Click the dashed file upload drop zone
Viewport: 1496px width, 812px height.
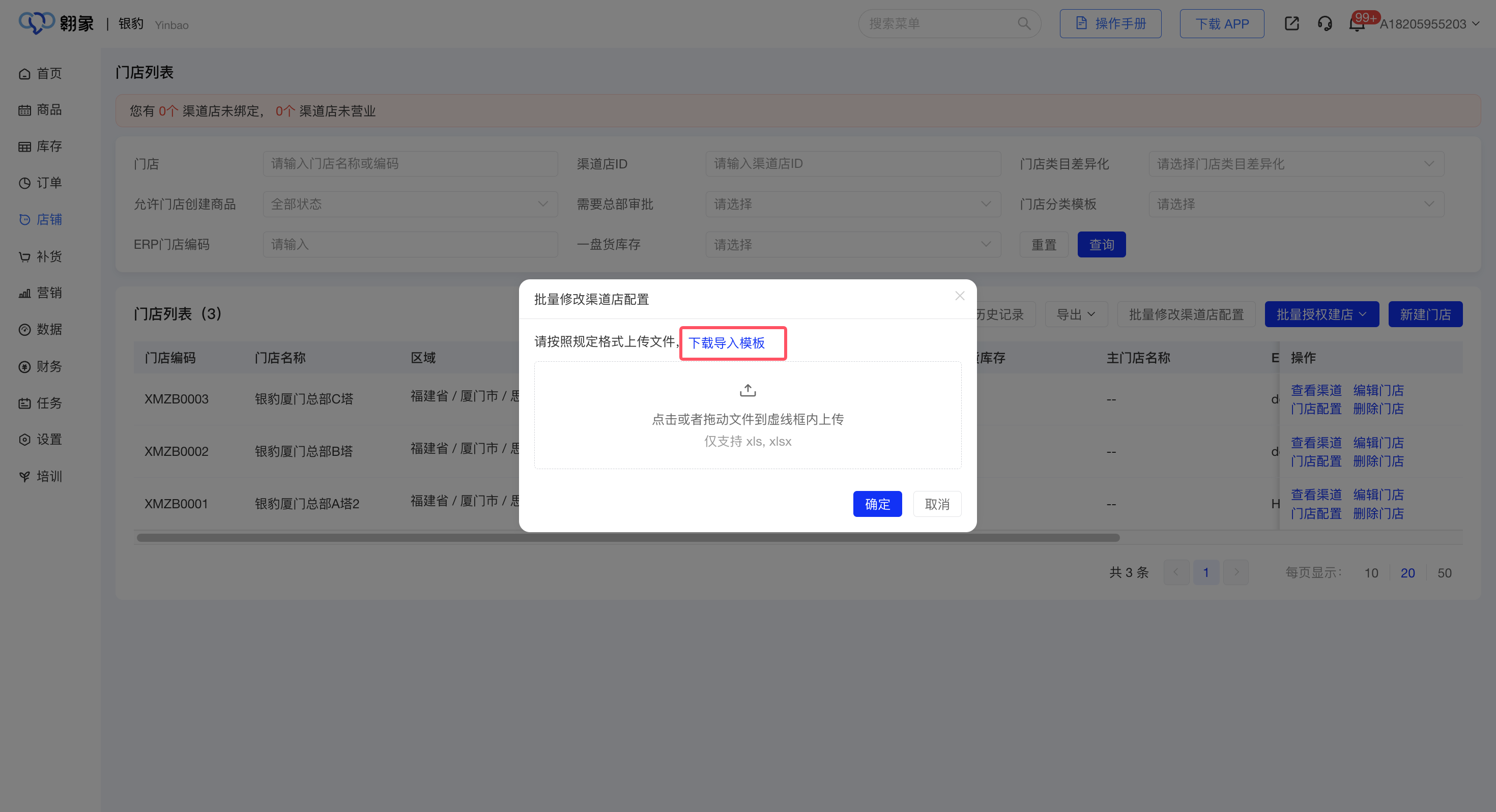pyautogui.click(x=747, y=430)
